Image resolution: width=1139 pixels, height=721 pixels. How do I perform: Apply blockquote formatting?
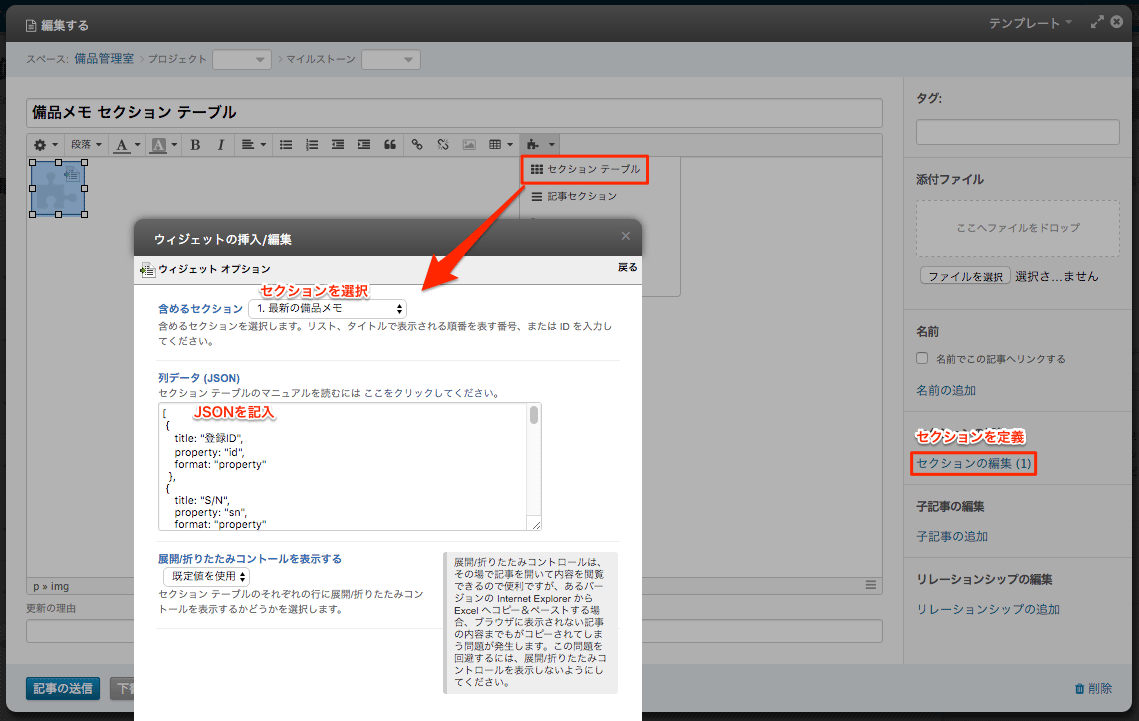pyautogui.click(x=390, y=145)
